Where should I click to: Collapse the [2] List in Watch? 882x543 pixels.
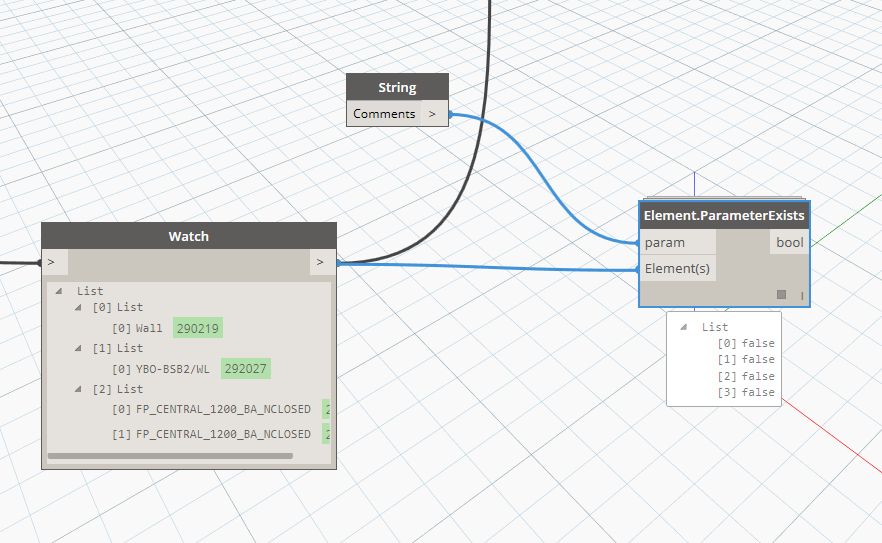point(79,389)
